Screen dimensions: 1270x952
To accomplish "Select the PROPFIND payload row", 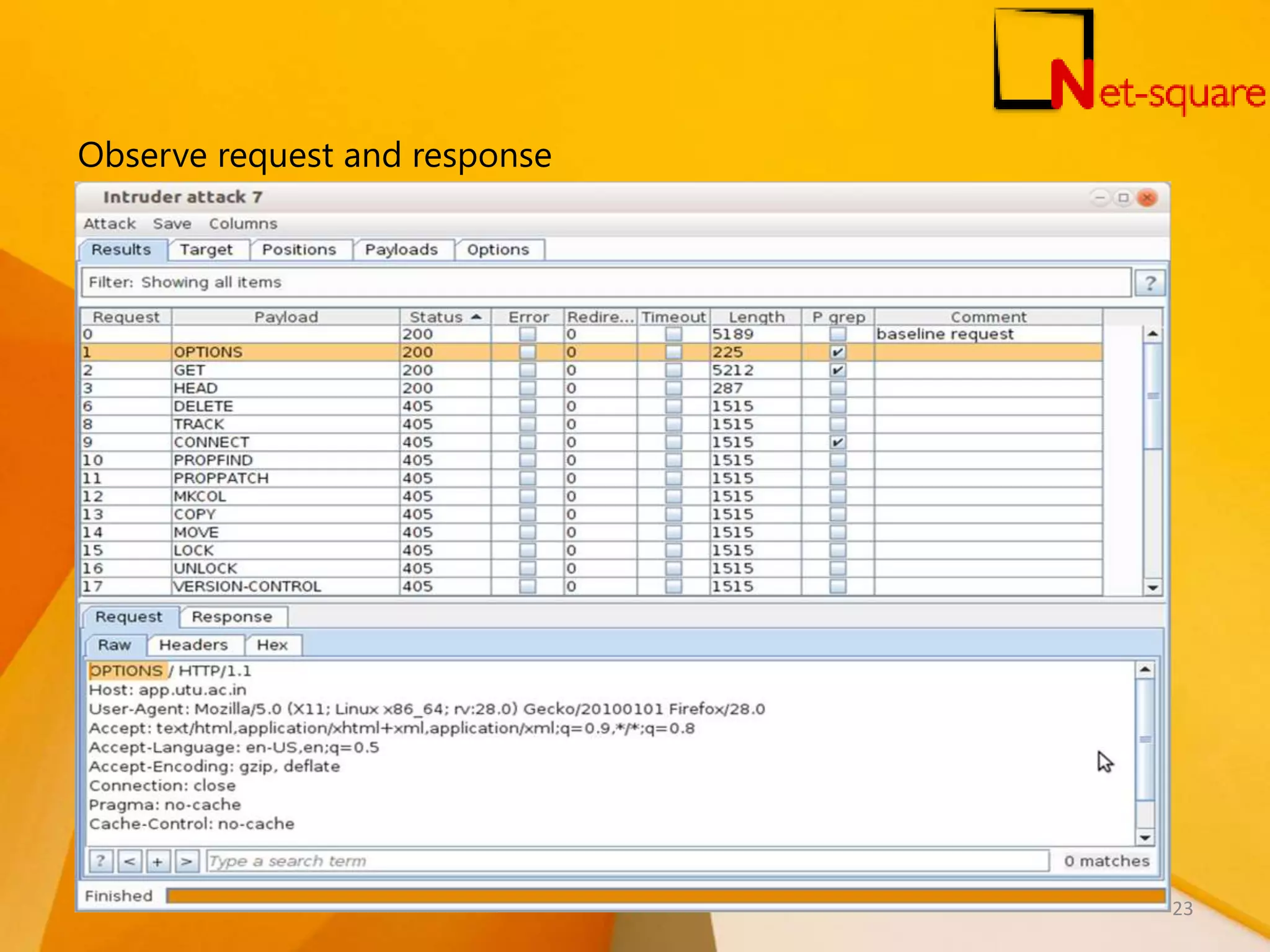I will point(592,460).
